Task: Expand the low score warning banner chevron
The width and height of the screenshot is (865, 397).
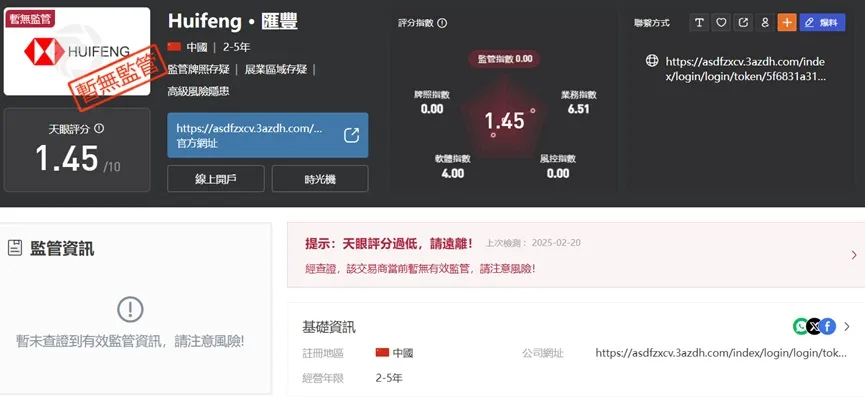Action: point(854,255)
